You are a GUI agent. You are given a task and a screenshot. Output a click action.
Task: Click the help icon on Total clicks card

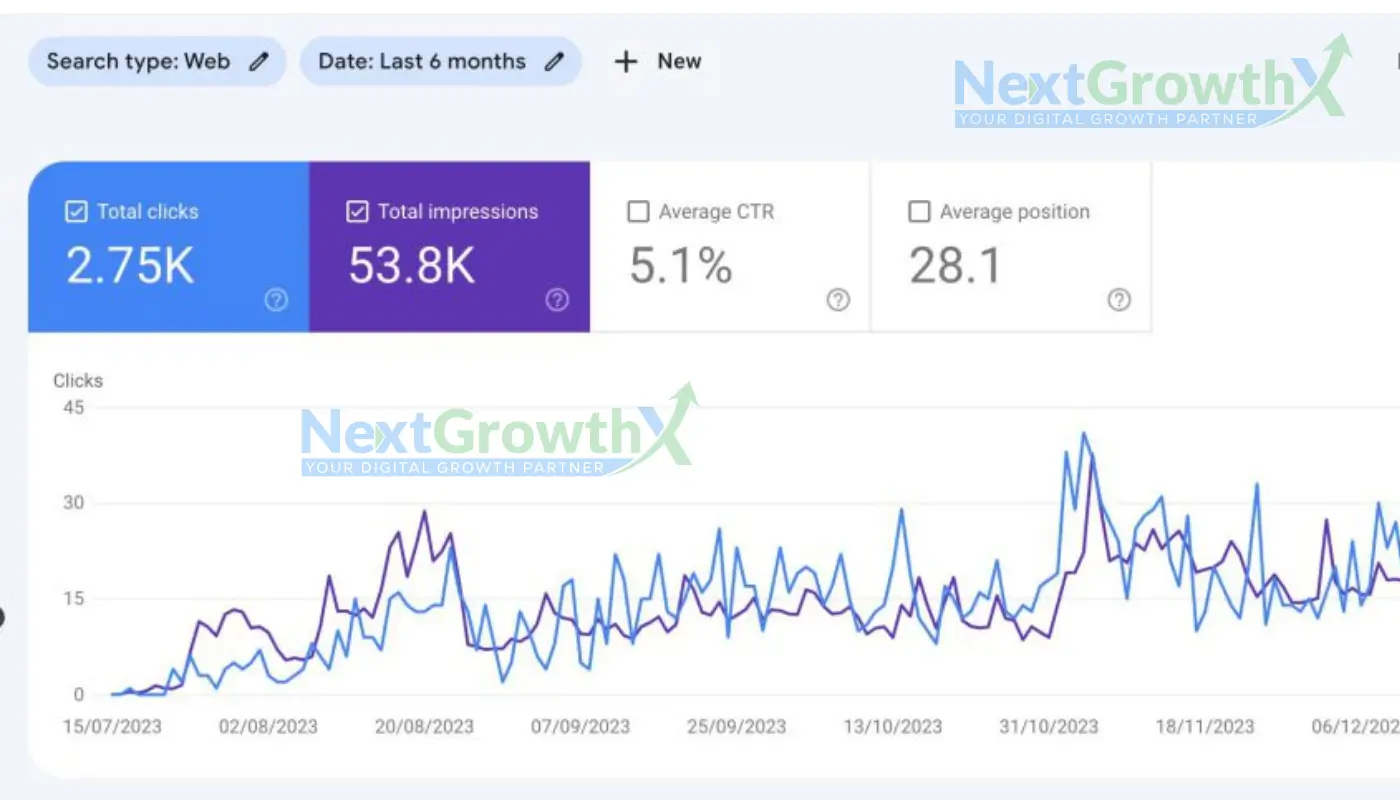pos(276,300)
